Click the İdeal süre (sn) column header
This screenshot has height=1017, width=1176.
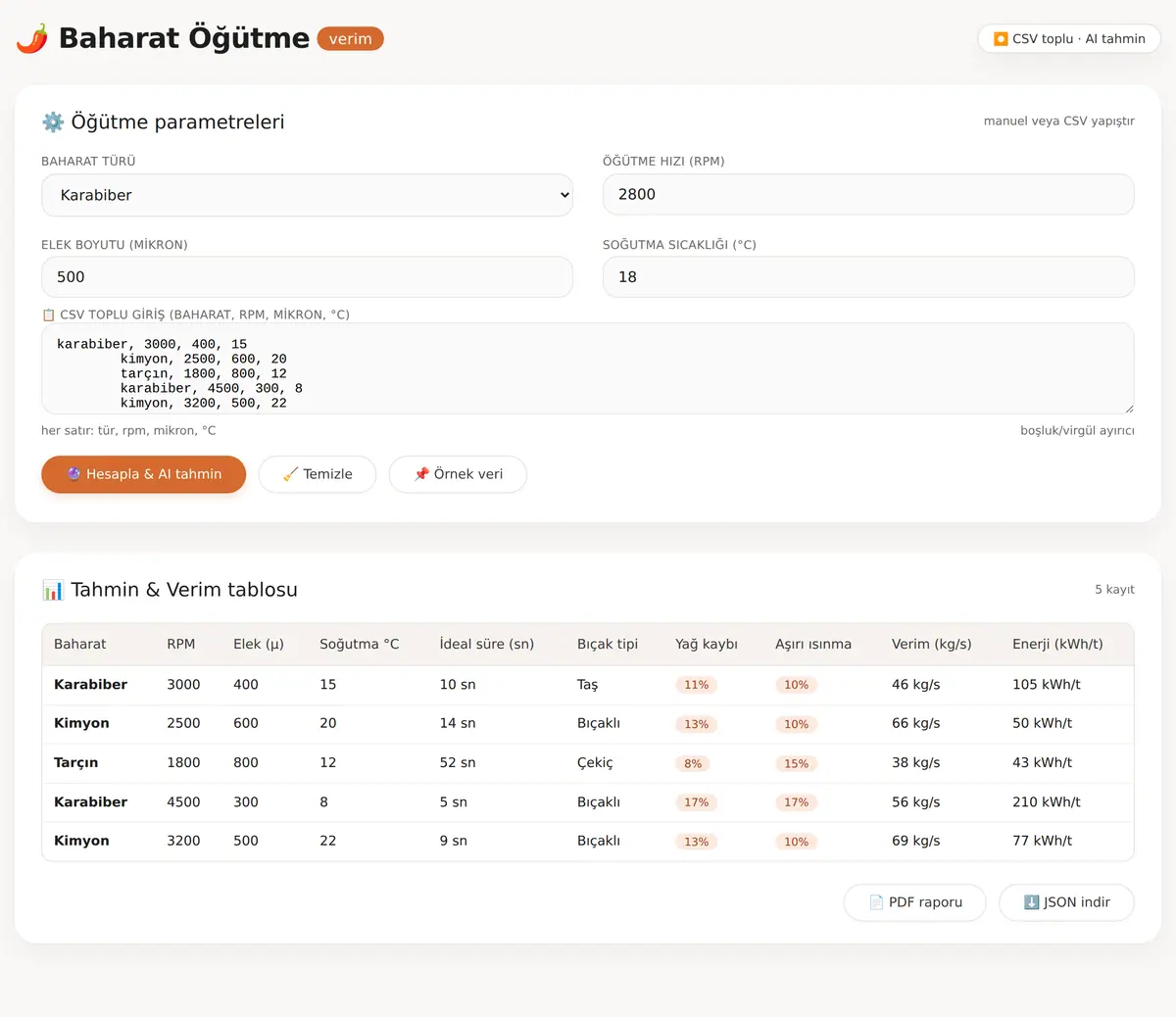(487, 645)
